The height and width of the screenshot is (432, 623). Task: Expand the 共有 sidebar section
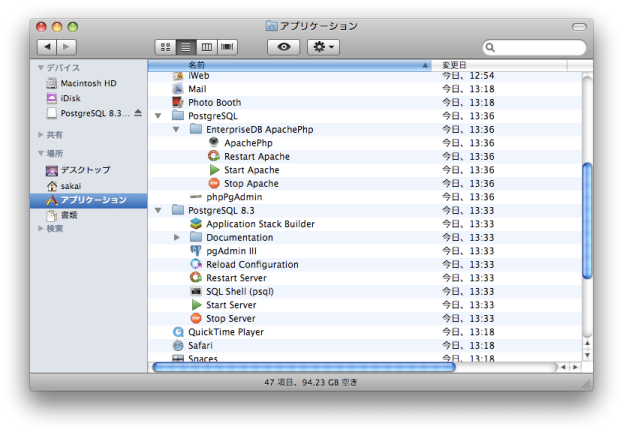point(41,135)
